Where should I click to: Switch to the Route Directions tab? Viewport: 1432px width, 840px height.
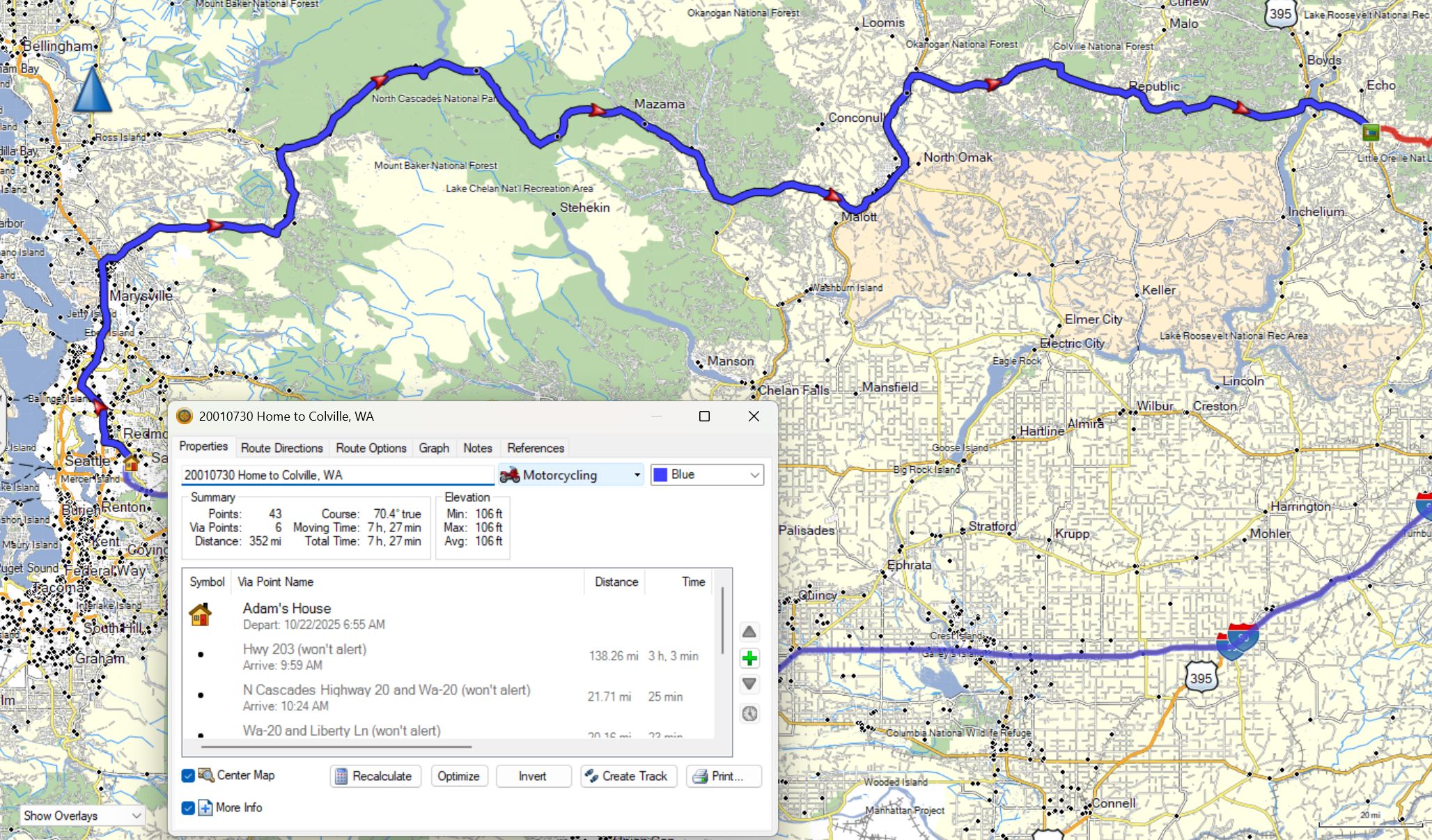[281, 448]
